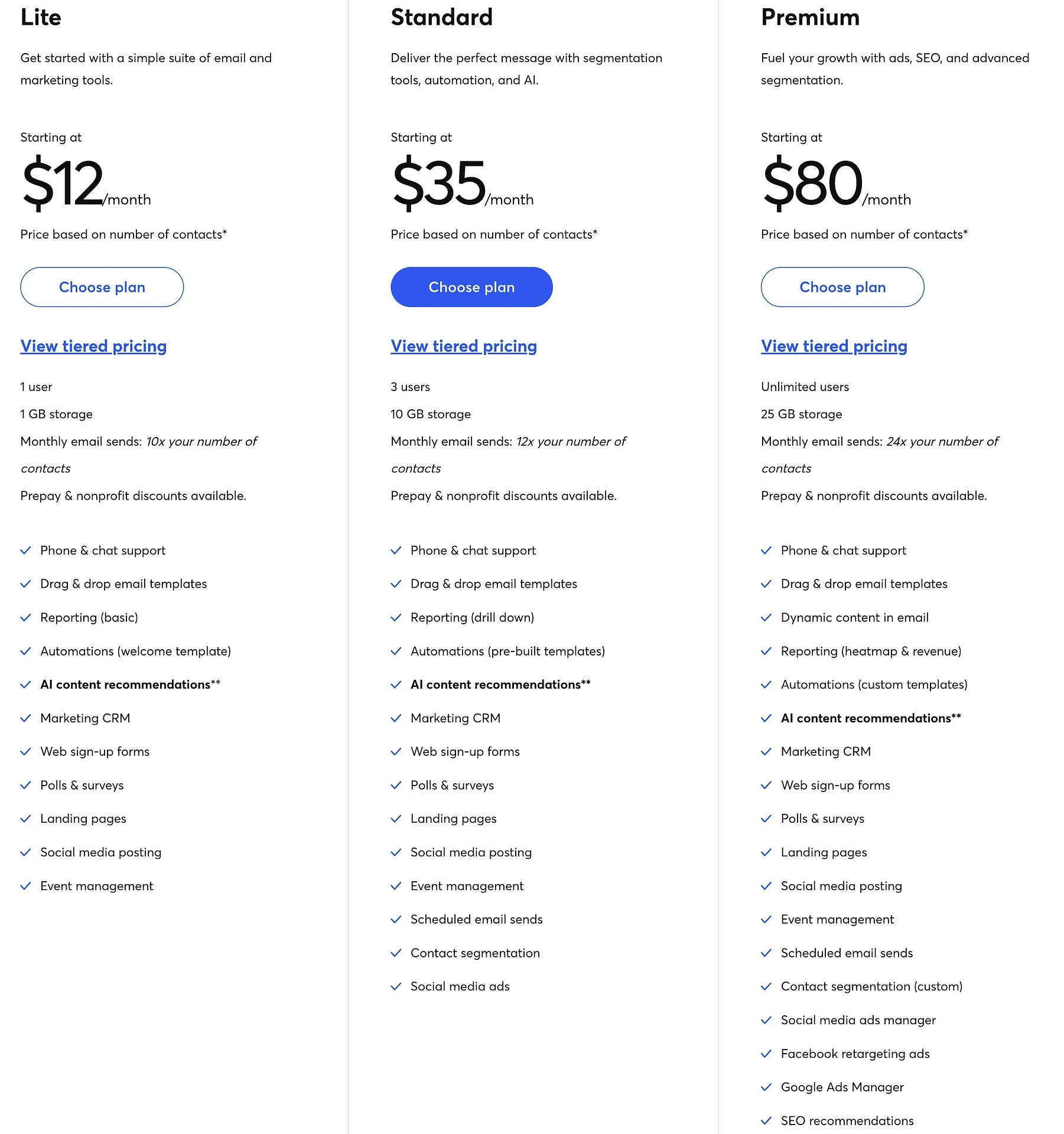This screenshot has height=1134, width=1064.
Task: Click checkmark beside Lite's Reporting (basic)
Action: click(25, 618)
